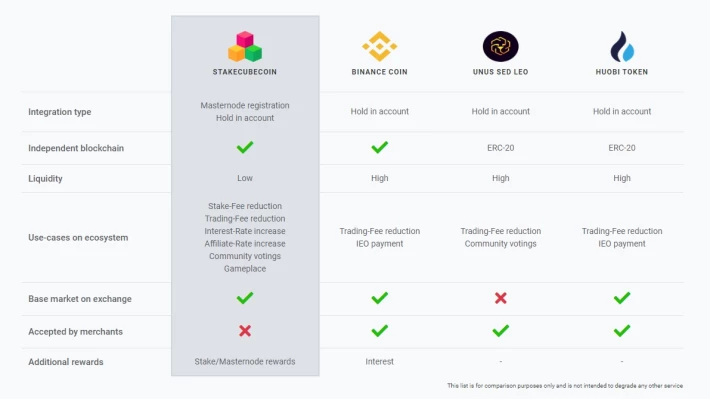This screenshot has height=399, width=710.
Task: Click the Unus Sed Leo round logo
Action: click(x=500, y=46)
